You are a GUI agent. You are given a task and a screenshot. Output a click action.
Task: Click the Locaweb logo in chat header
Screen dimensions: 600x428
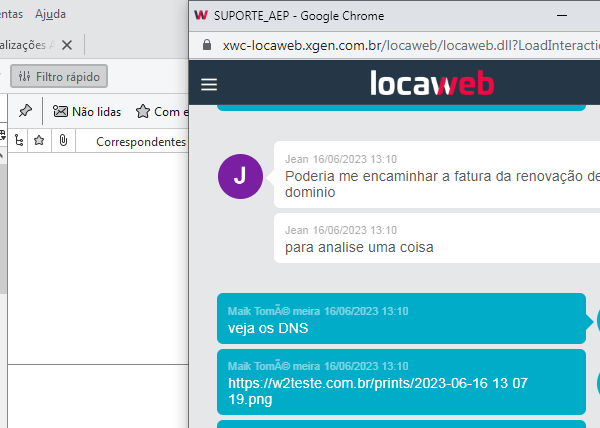(432, 83)
